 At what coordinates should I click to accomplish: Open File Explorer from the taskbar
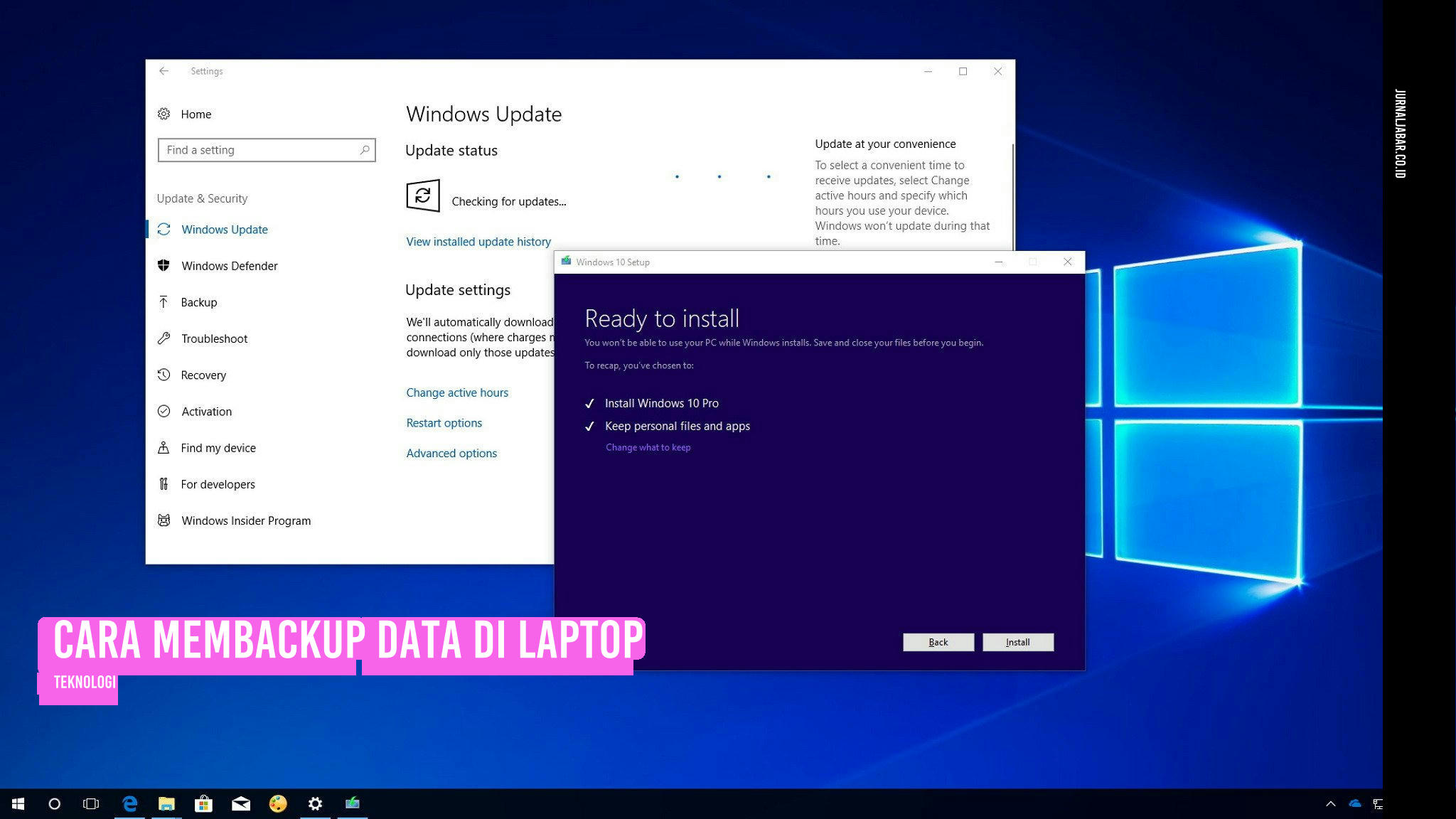click(166, 803)
